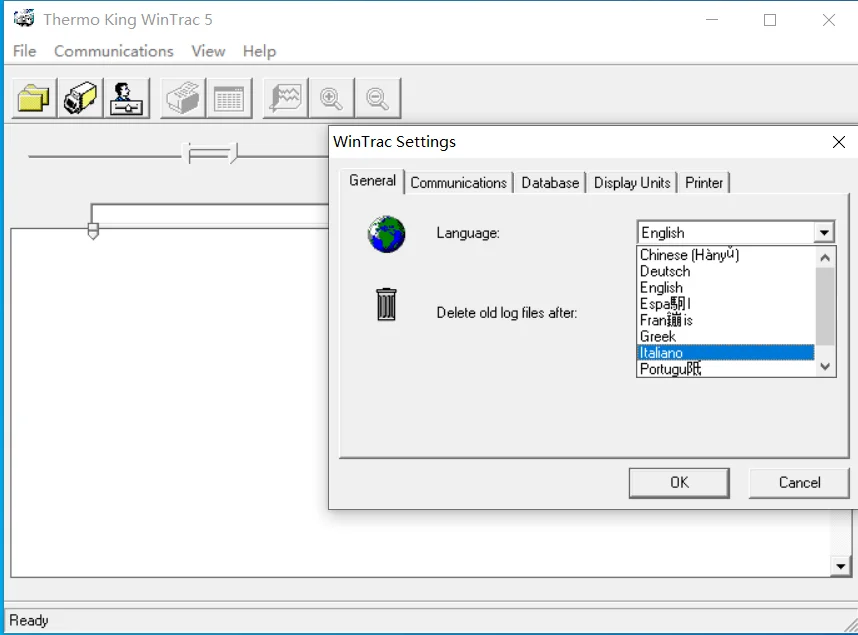Select Greek from language list

pos(726,337)
